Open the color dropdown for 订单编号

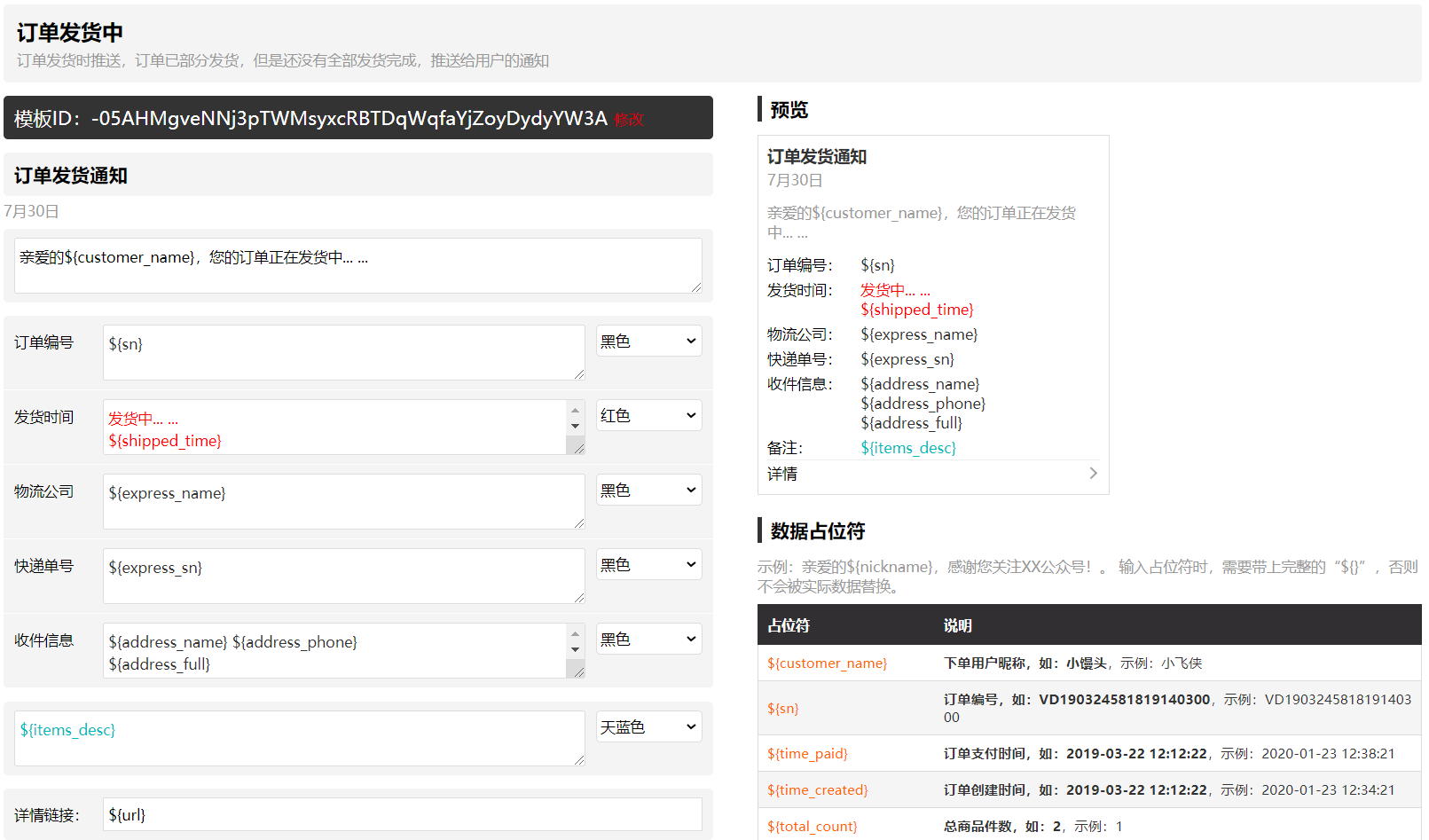pyautogui.click(x=648, y=341)
